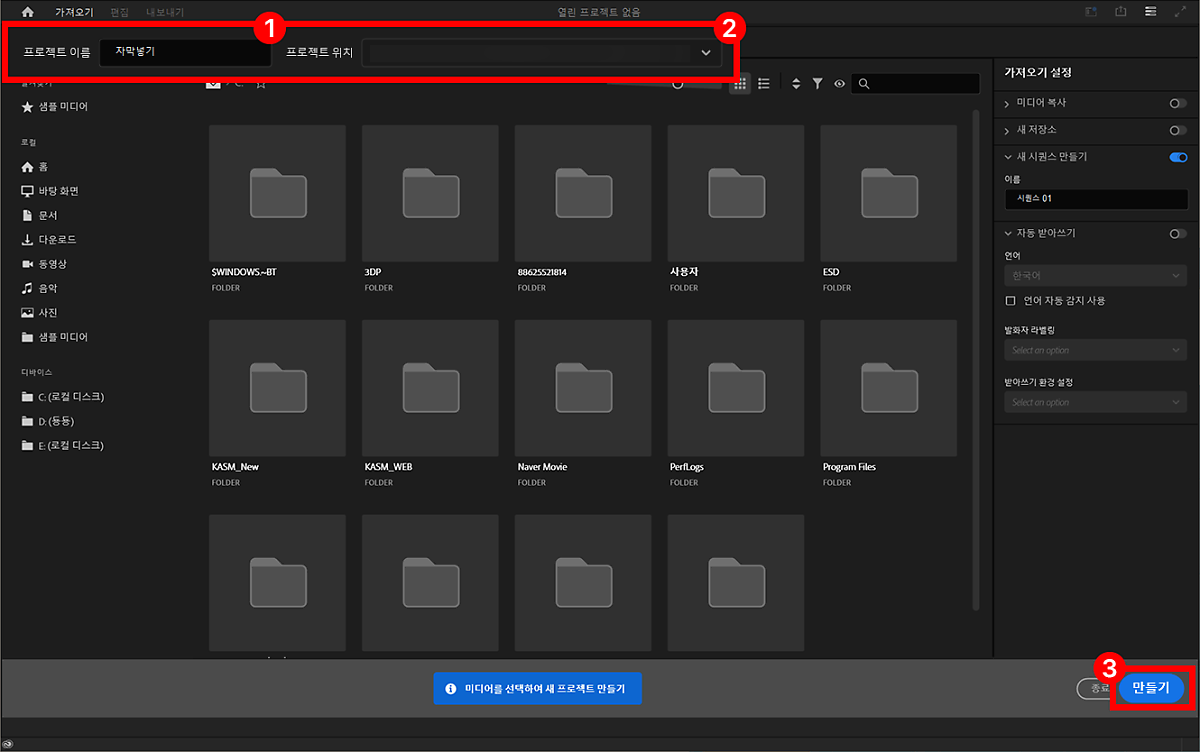Toggle the eye visibility icon near search
This screenshot has height=752, width=1200.
point(839,84)
